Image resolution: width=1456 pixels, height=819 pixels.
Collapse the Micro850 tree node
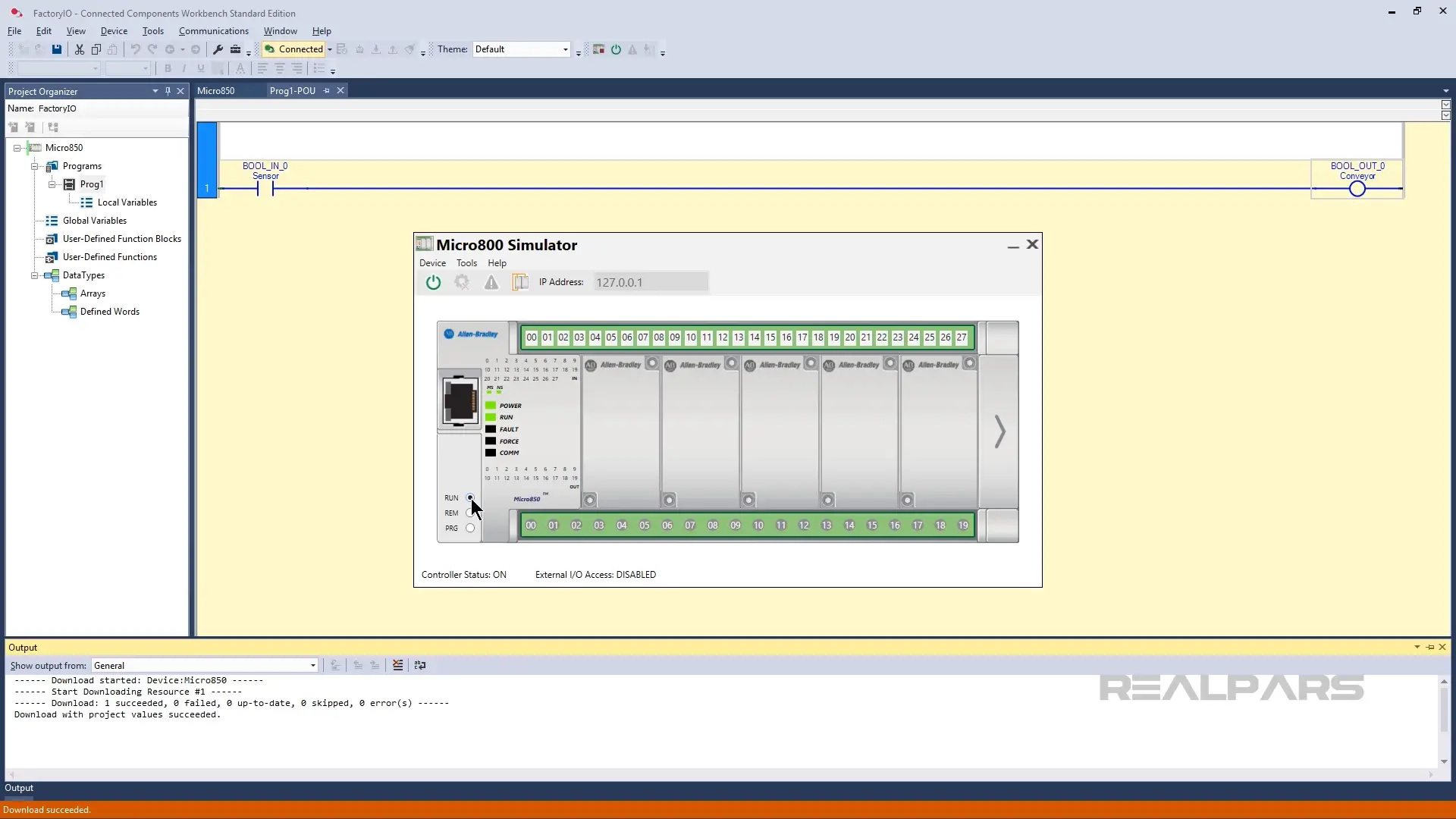(17, 148)
